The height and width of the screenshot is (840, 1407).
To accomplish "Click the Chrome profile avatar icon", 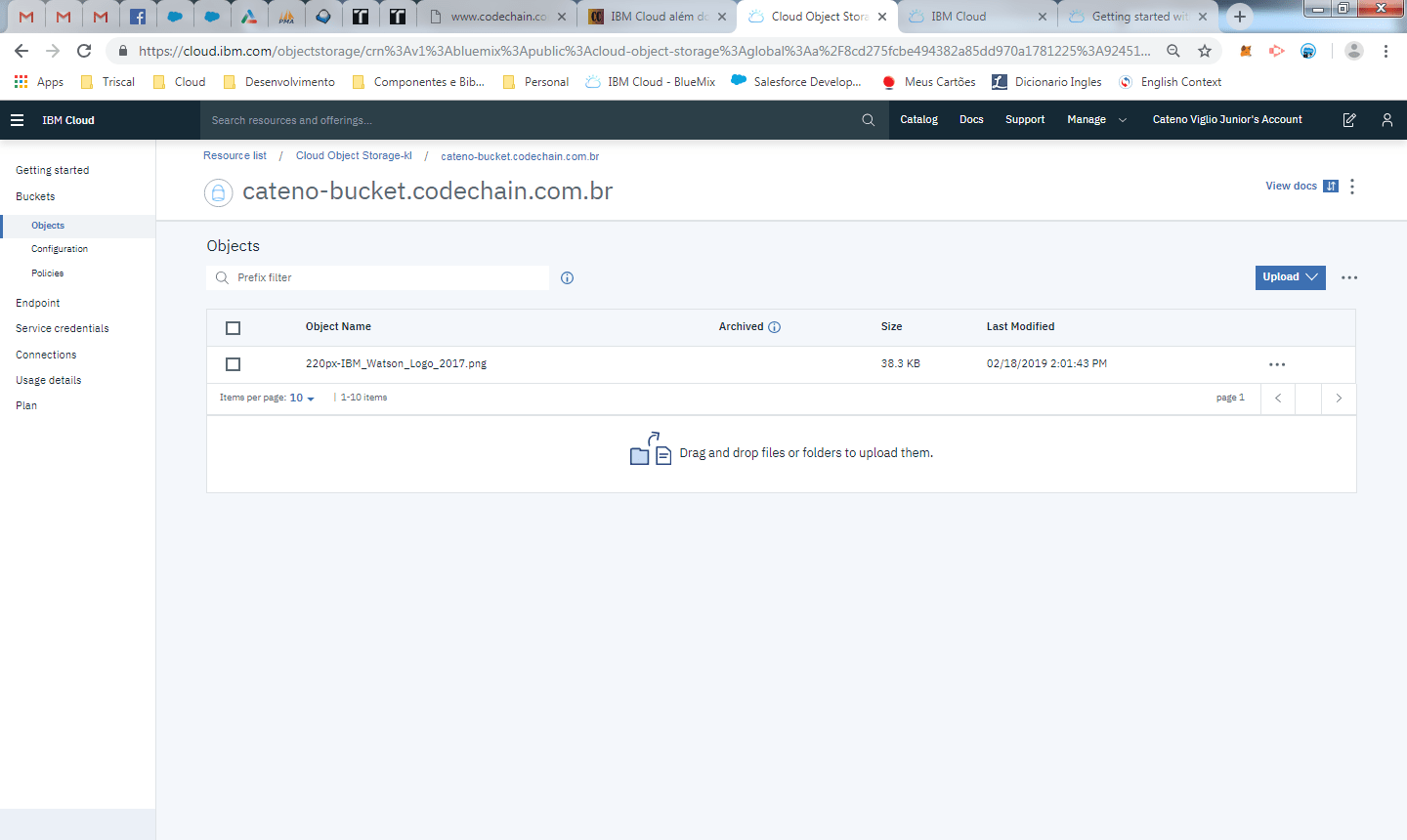I will tap(1353, 51).
